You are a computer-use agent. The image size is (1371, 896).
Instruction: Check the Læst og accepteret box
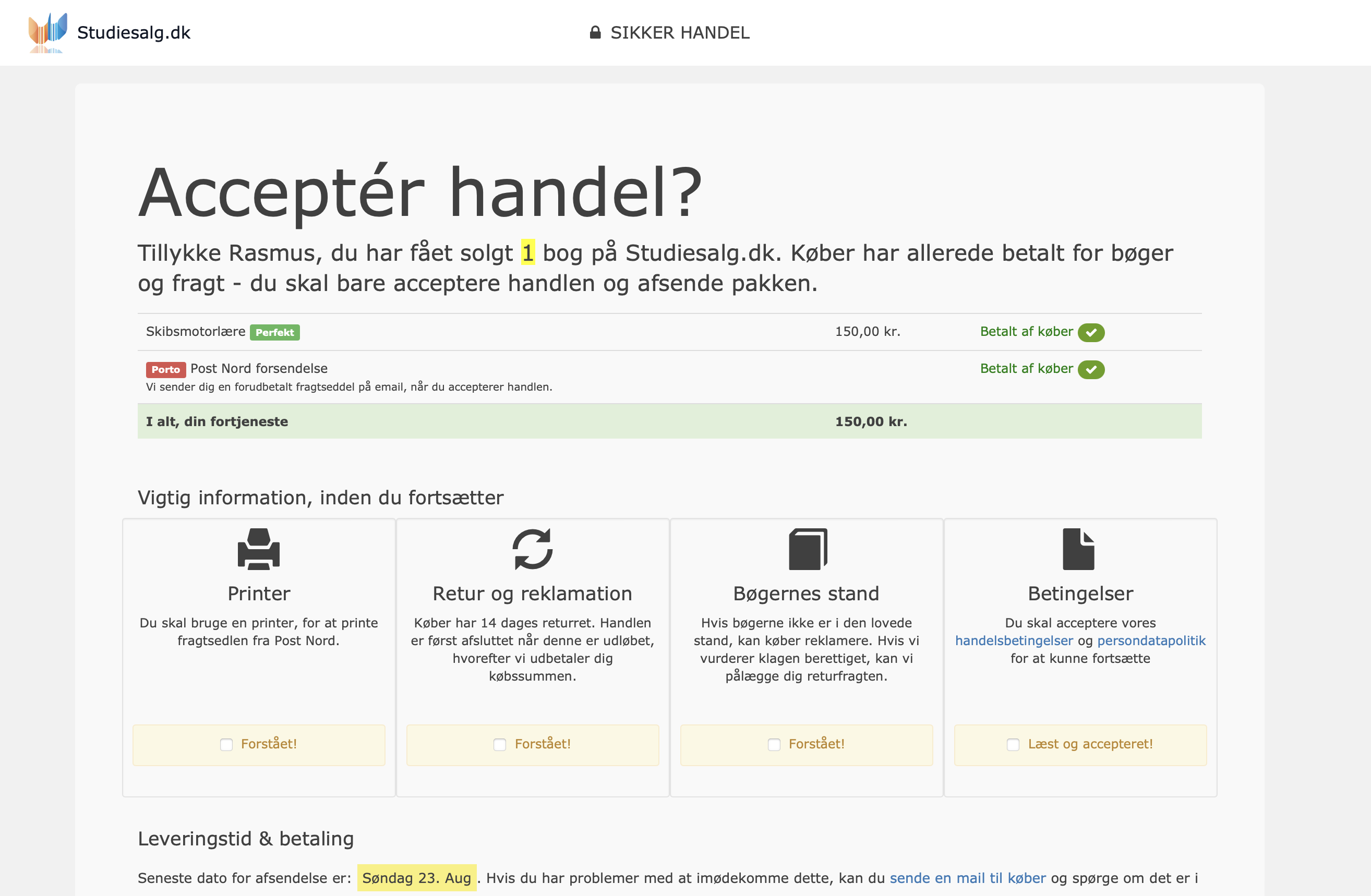coord(1013,745)
